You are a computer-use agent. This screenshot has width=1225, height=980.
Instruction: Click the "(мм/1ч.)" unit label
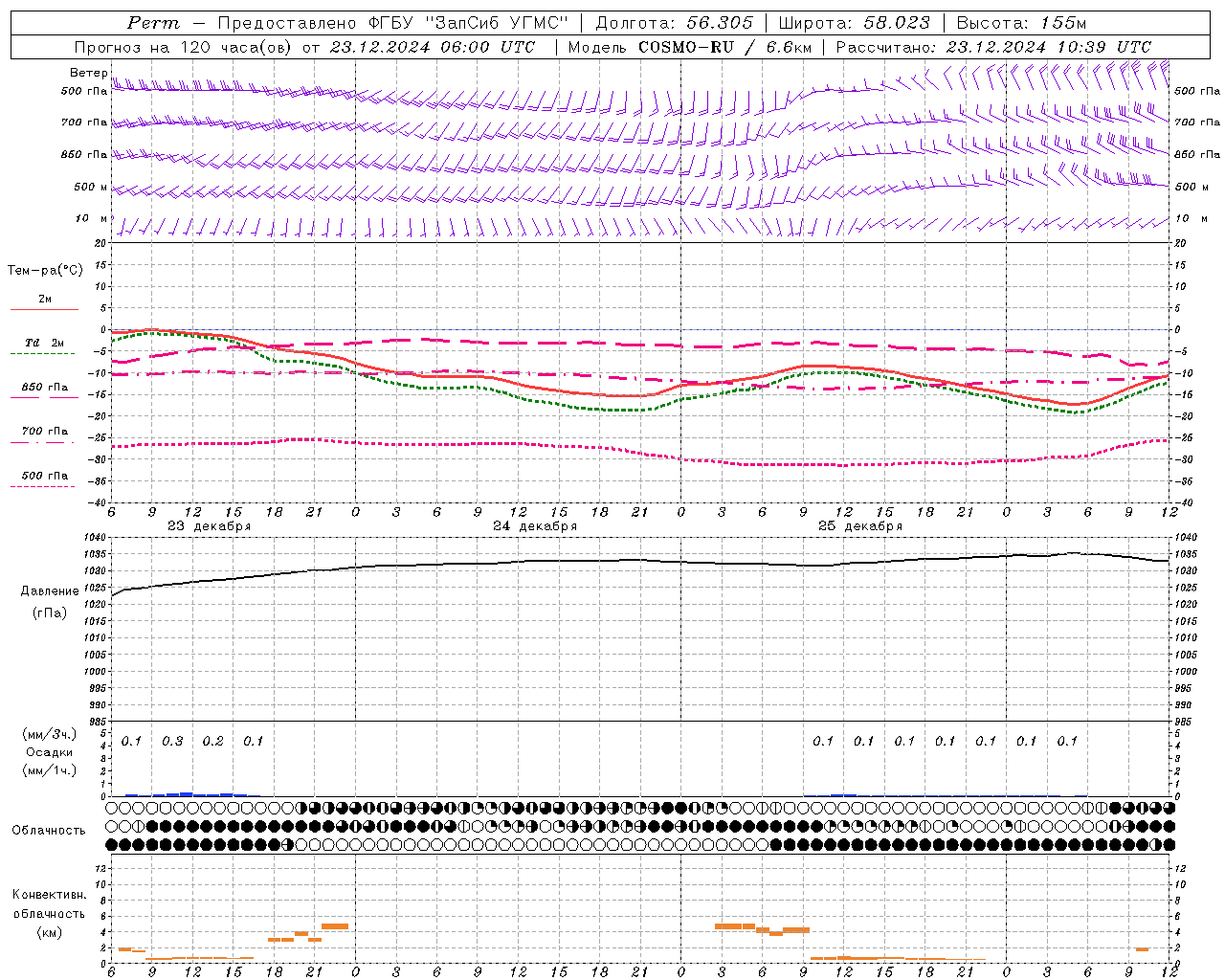point(50,770)
